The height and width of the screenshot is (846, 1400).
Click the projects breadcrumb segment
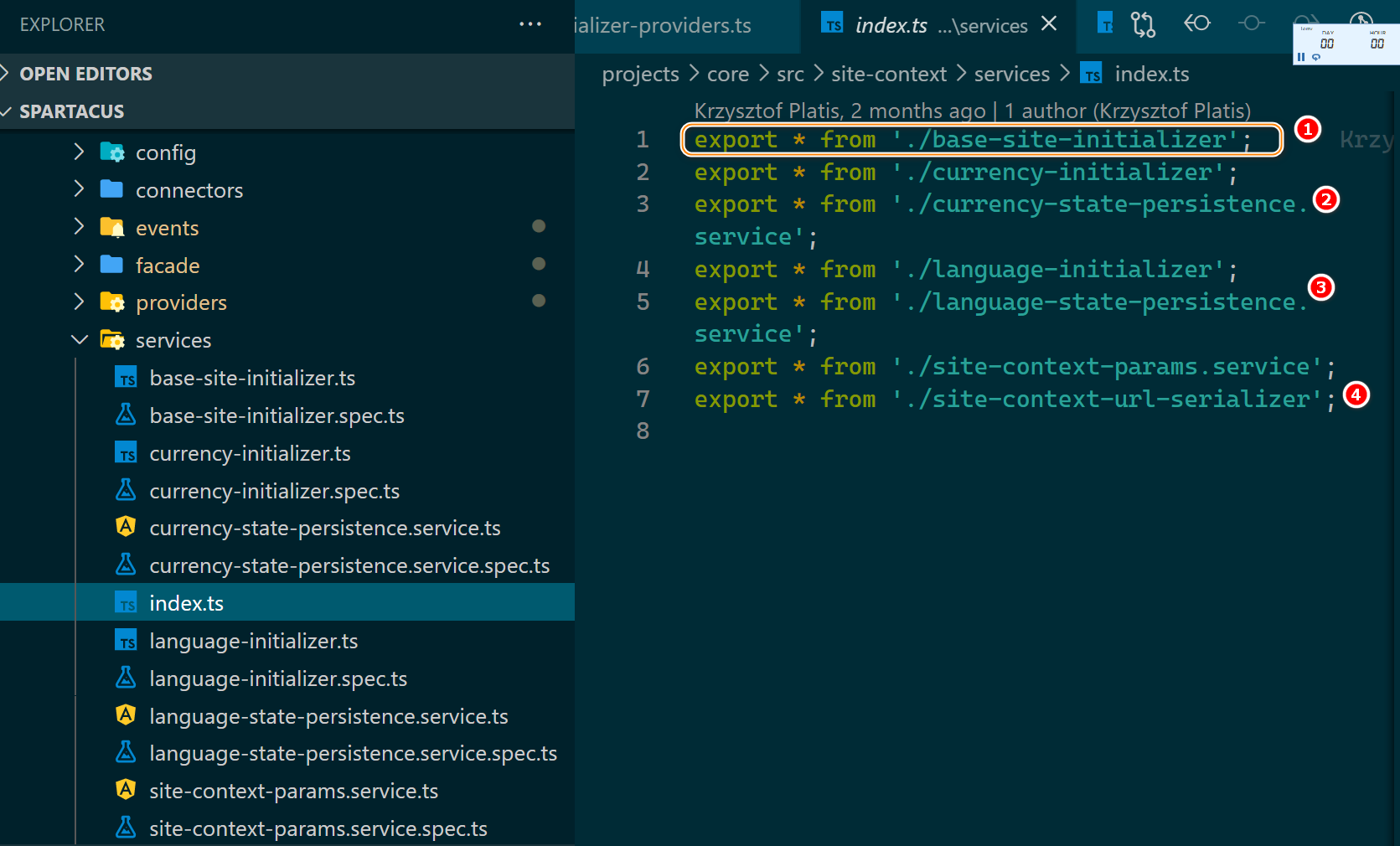click(x=640, y=74)
